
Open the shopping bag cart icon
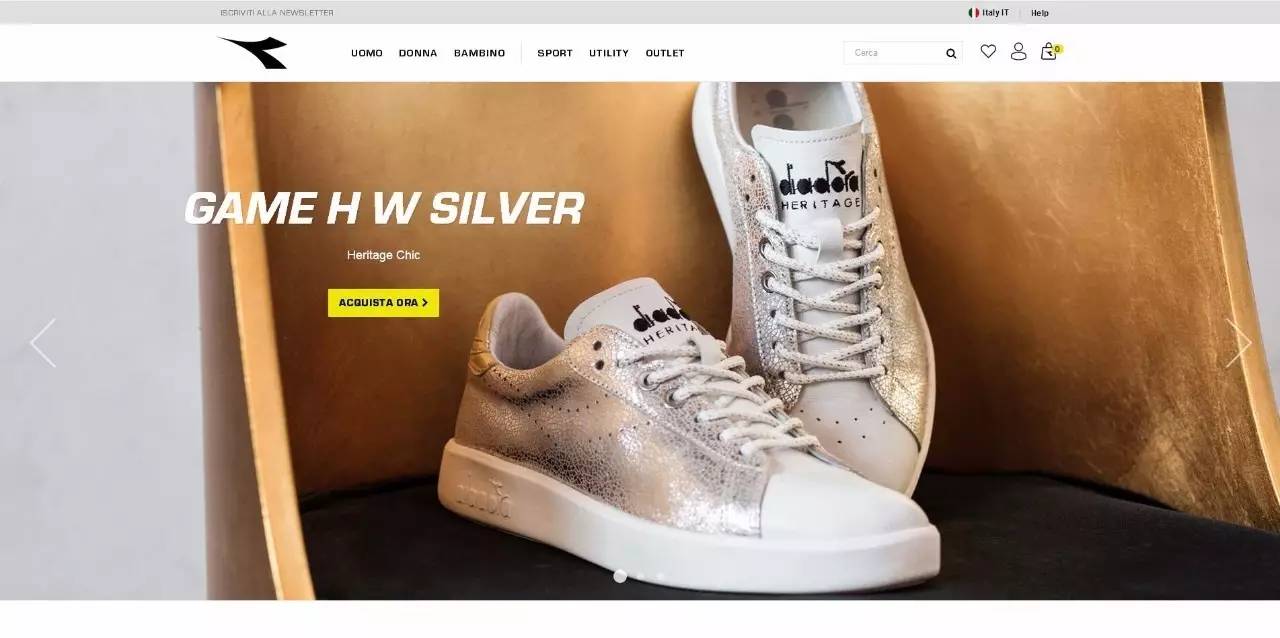point(1048,51)
